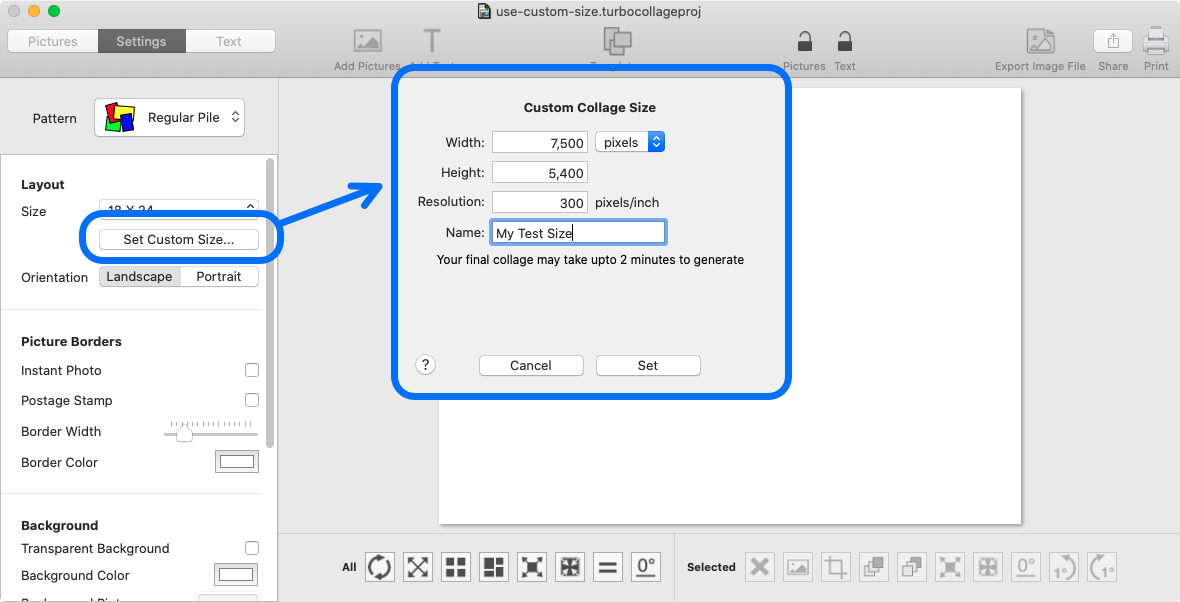
Task: Click the settings panel vertical scrollbar
Action: click(271, 302)
